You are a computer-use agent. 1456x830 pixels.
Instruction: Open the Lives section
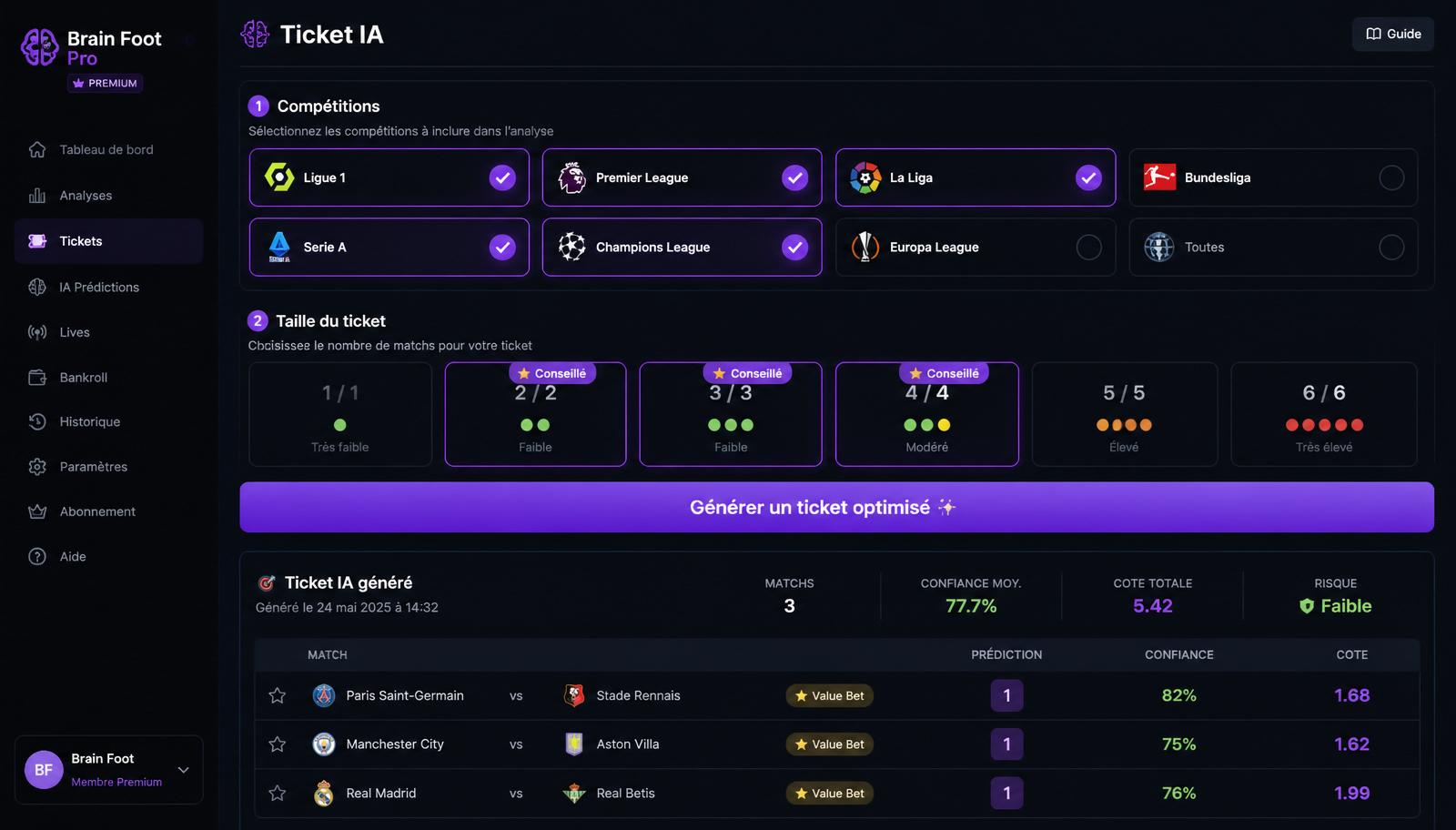pyautogui.click(x=108, y=332)
